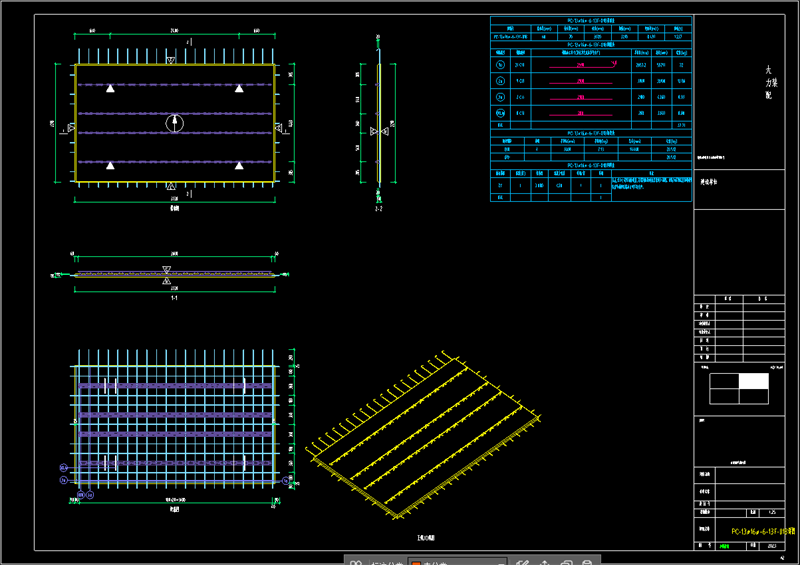Select second rebar bubble in schedule table
800x565 pixels.
[501, 81]
